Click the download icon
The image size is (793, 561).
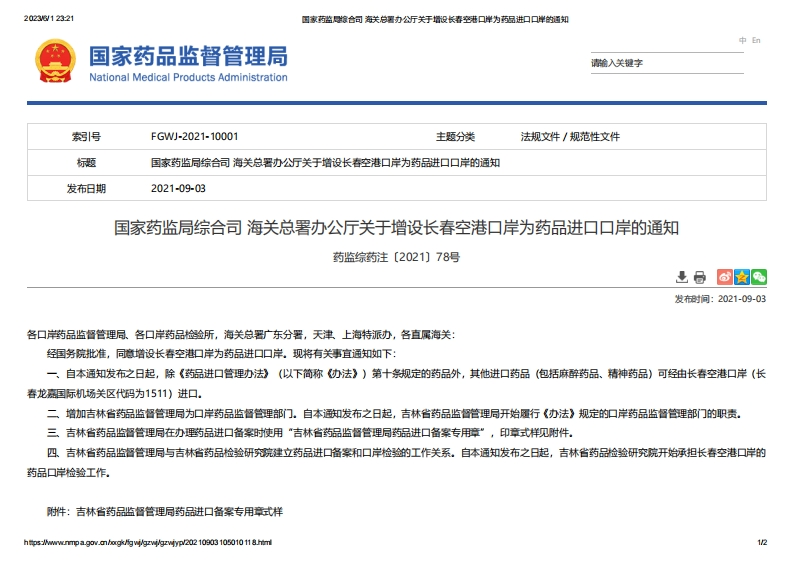682,277
